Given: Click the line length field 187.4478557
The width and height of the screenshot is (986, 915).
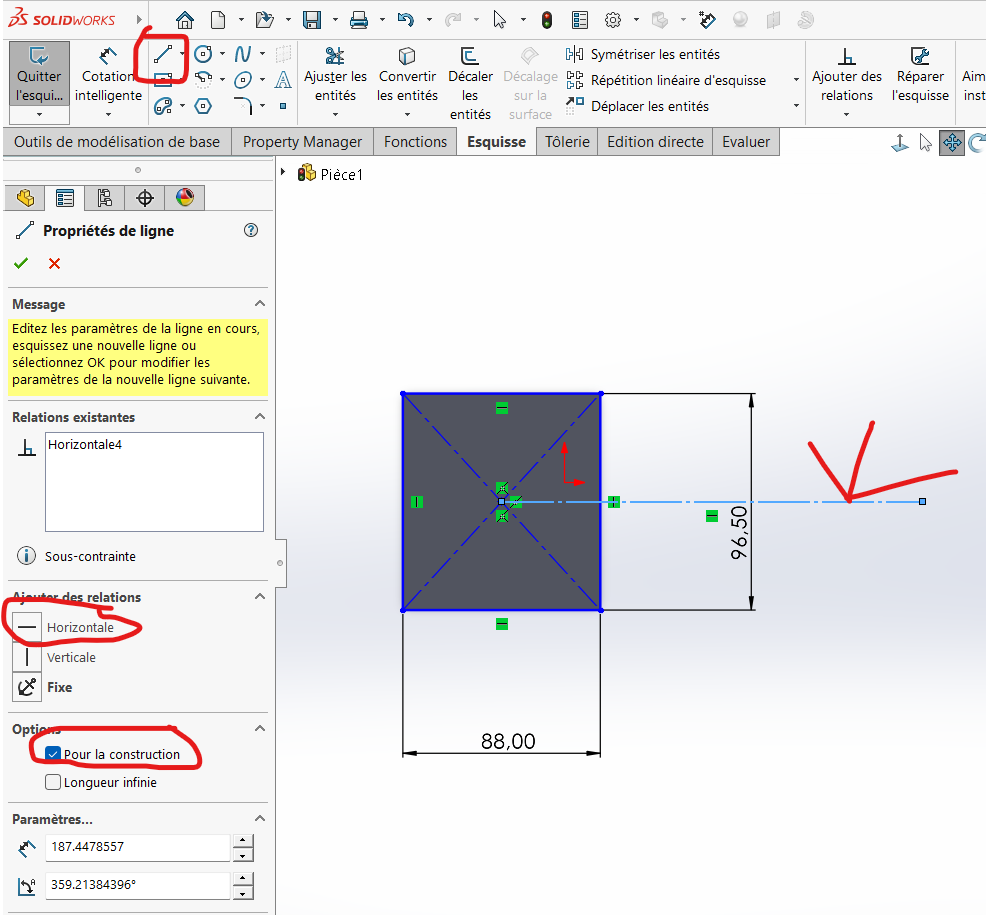Looking at the screenshot, I should pyautogui.click(x=138, y=847).
